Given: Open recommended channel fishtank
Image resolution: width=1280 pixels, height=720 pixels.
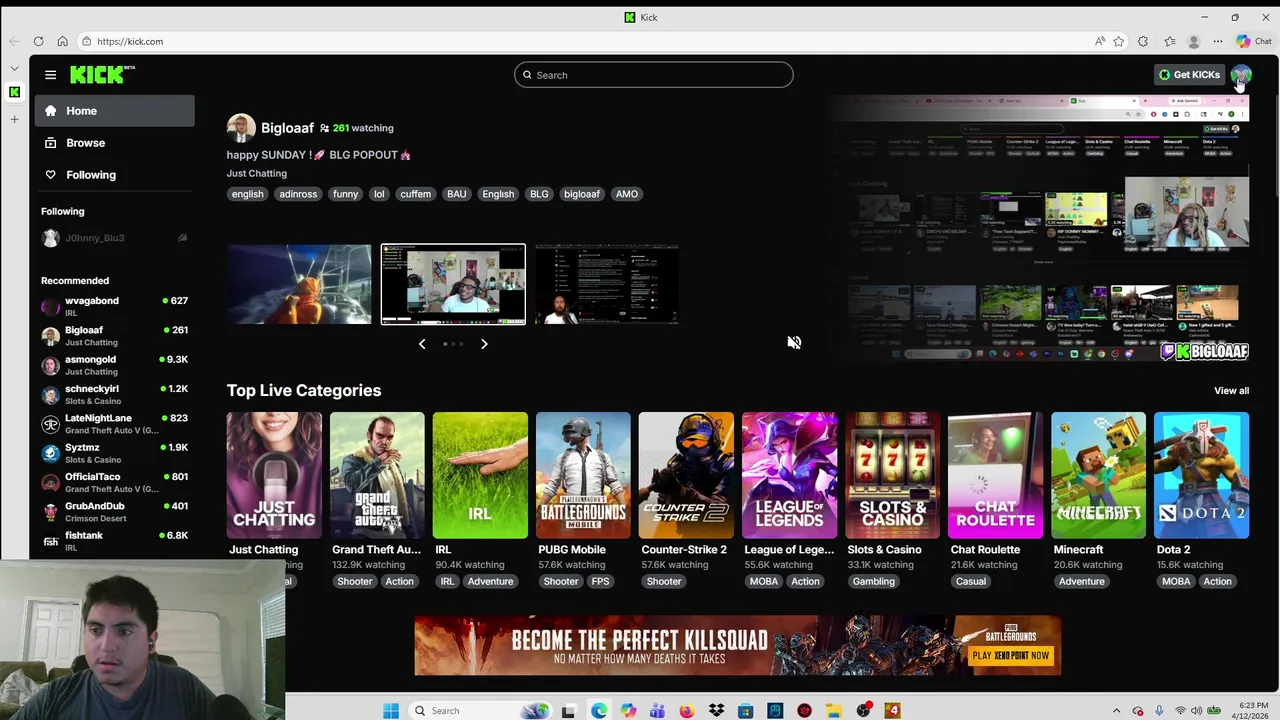Looking at the screenshot, I should [x=115, y=541].
